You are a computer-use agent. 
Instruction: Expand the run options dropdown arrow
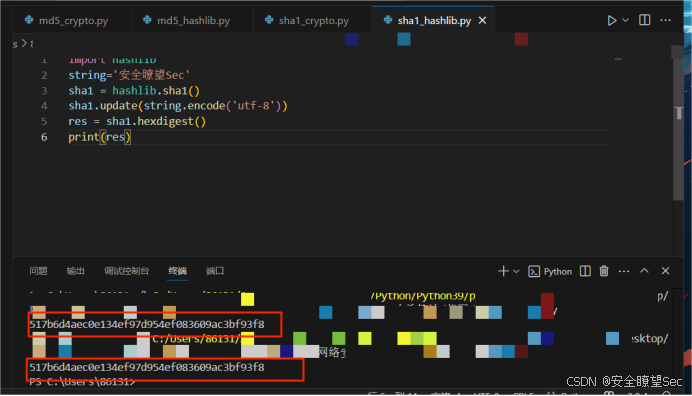tap(625, 20)
